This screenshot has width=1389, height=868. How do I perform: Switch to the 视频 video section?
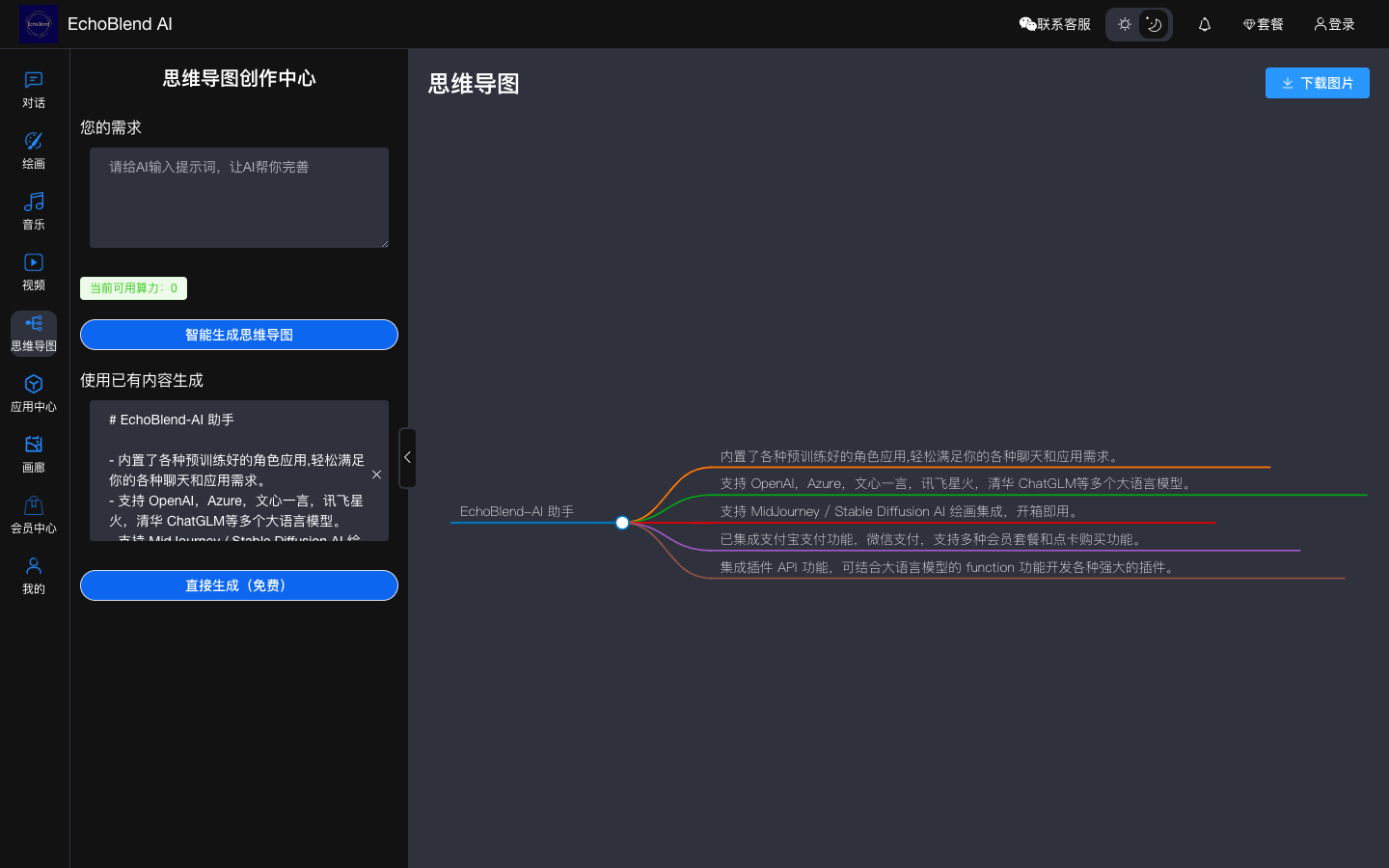tap(33, 271)
